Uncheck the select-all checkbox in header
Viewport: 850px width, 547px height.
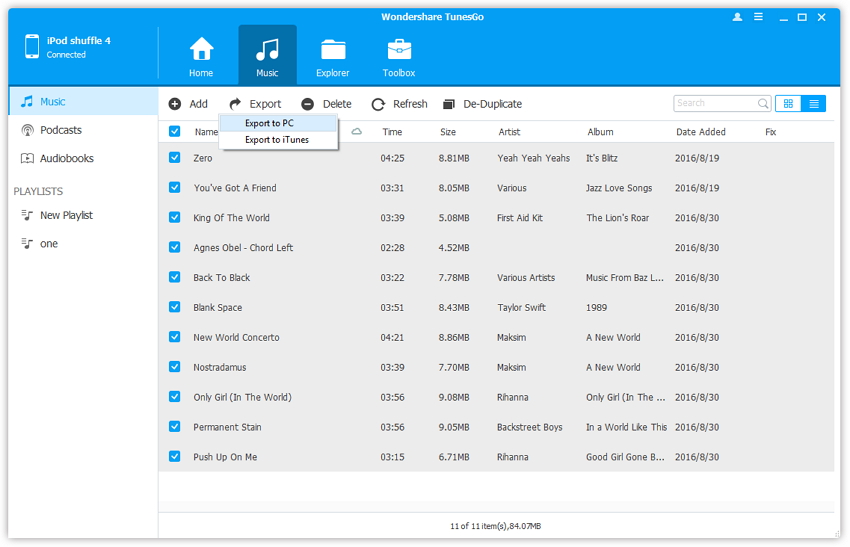tap(175, 132)
